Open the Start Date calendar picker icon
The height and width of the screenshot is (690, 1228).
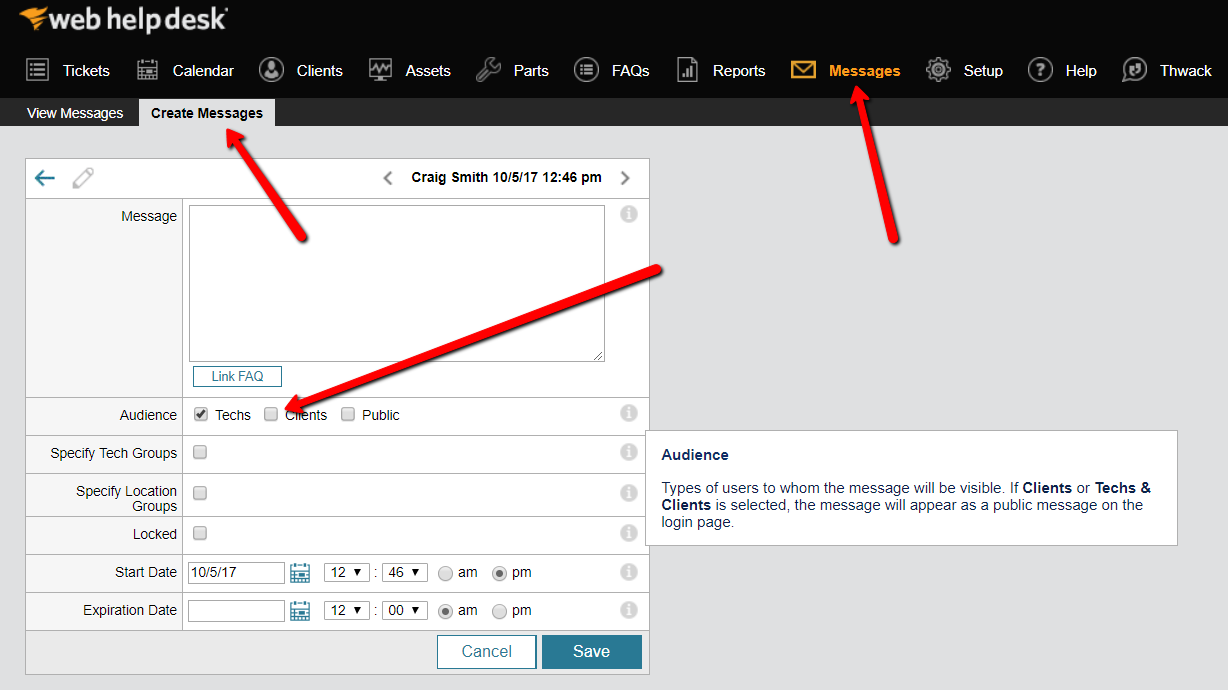(300, 573)
